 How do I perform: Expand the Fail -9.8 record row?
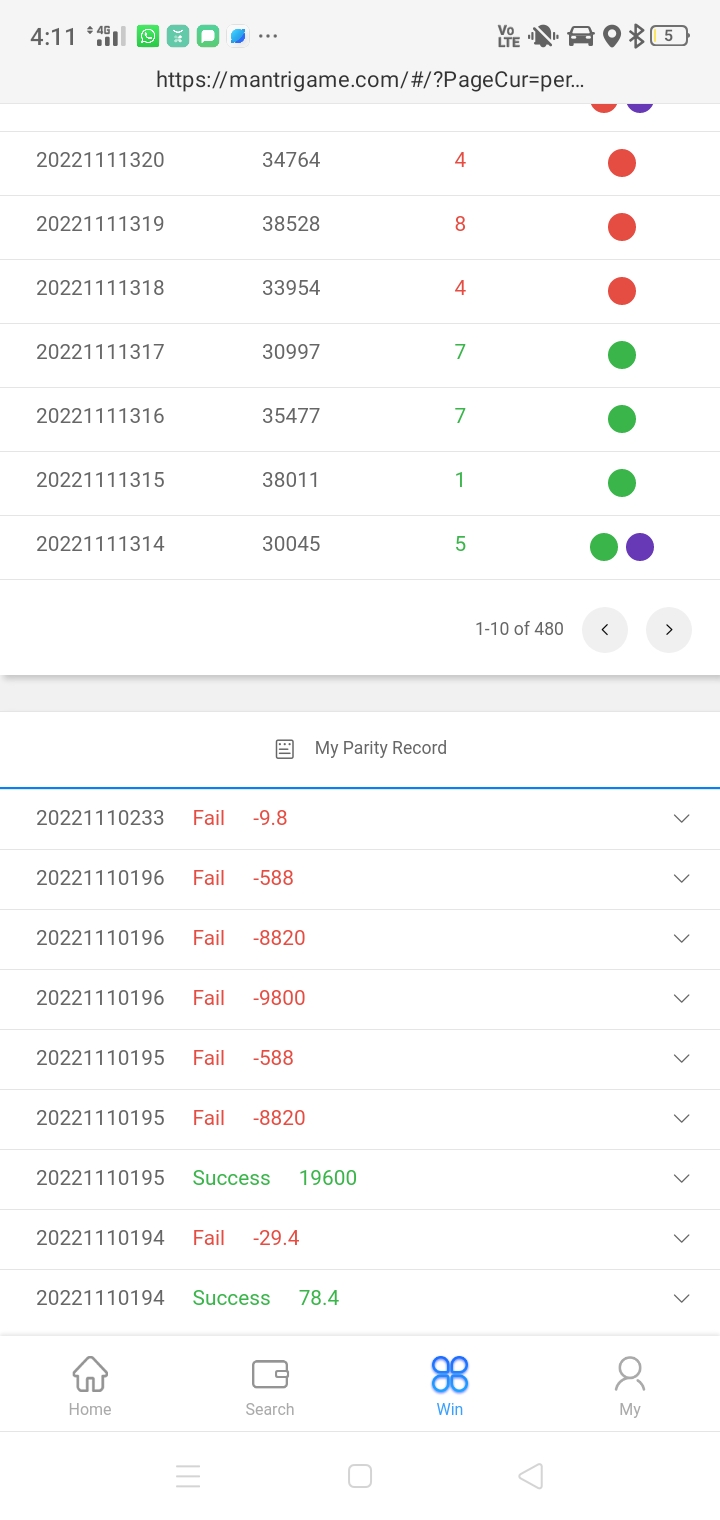[x=681, y=819]
